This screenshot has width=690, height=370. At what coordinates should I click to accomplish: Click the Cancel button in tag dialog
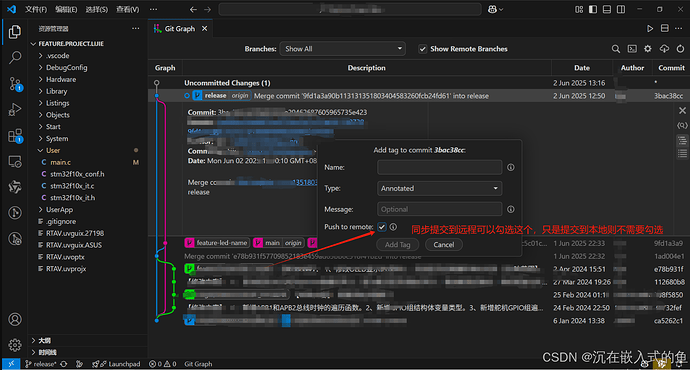(444, 245)
